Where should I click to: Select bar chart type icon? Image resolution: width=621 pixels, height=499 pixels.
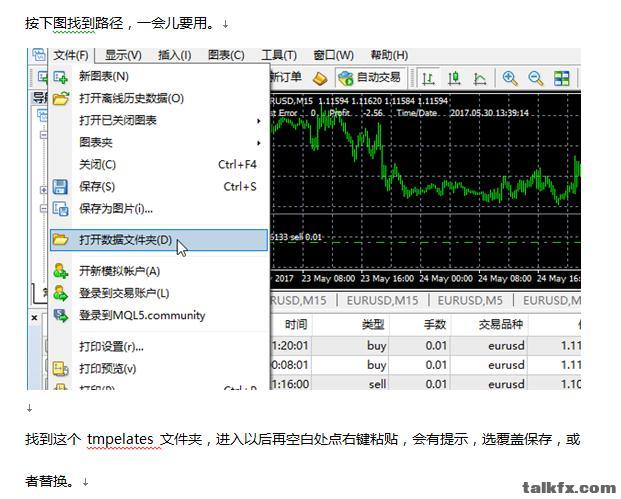[x=429, y=78]
